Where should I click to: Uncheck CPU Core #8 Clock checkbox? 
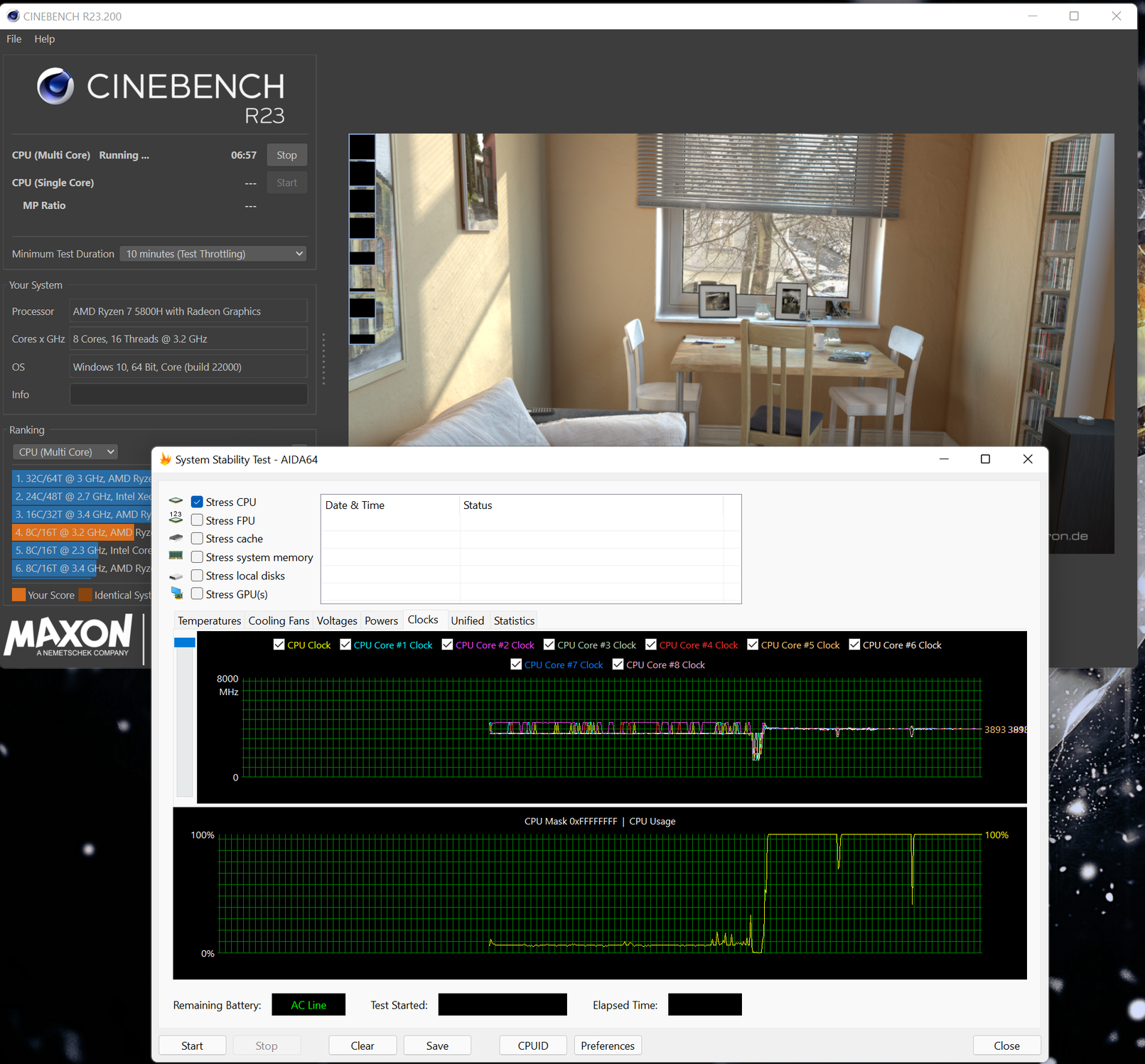(x=618, y=665)
